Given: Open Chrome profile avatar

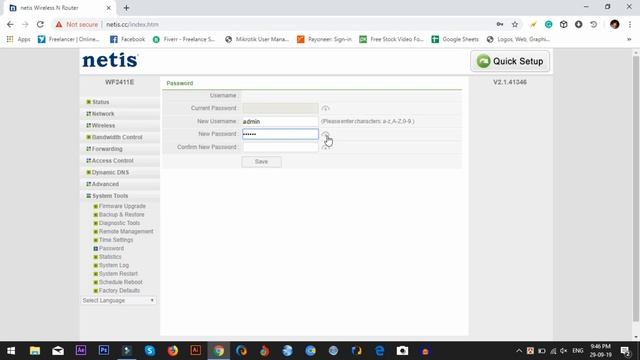Looking at the screenshot, I should [615, 24].
